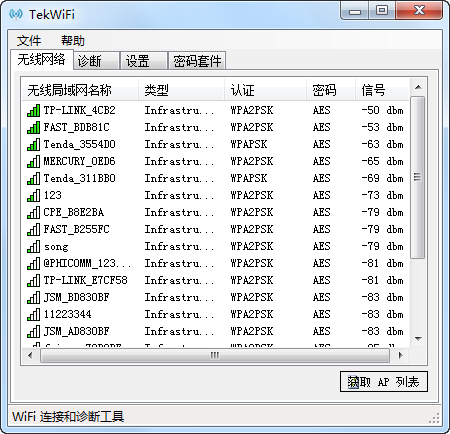Viewport: 450px width, 434px height.
Task: Sort by 无线局域网名称 column header
Action: pos(80,90)
